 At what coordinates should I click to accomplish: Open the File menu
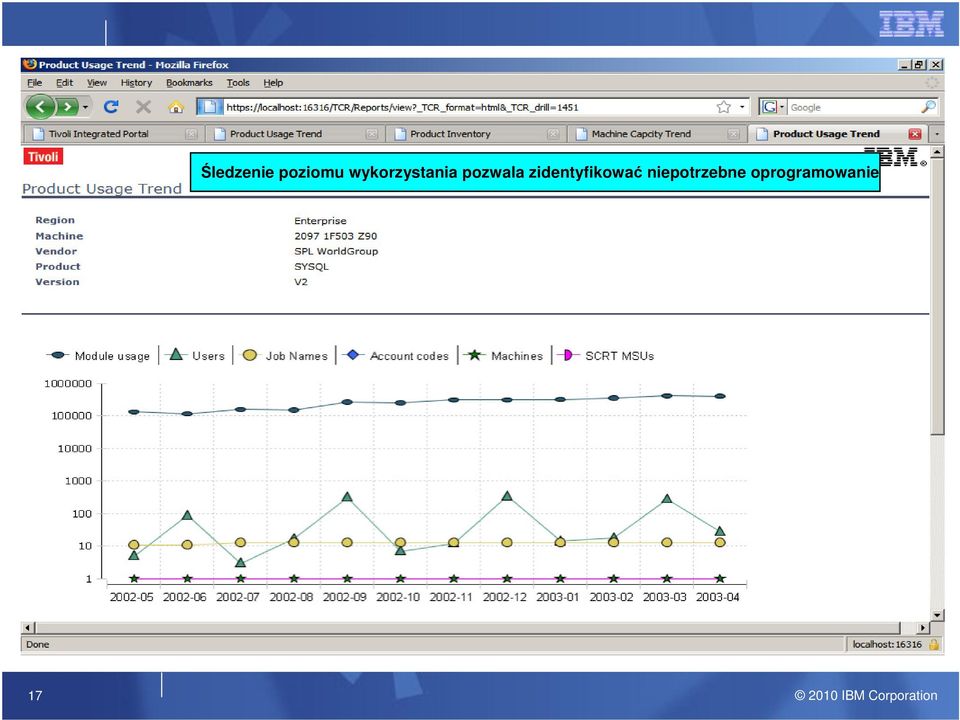(x=35, y=83)
